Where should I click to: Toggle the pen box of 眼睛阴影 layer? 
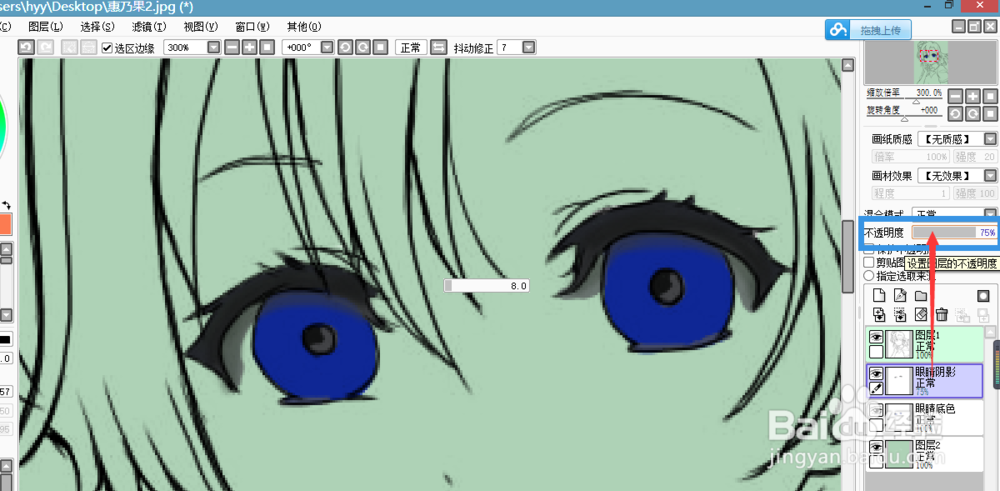click(x=876, y=388)
